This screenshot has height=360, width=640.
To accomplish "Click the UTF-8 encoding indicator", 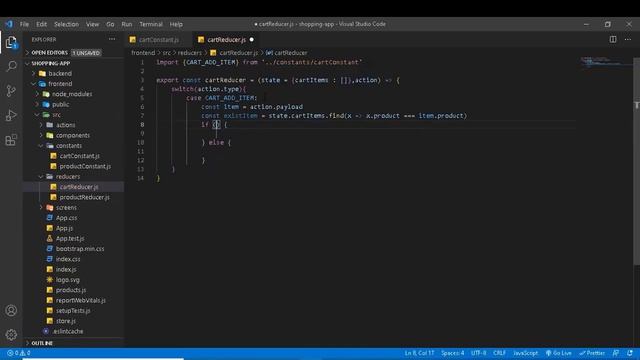I will point(478,353).
